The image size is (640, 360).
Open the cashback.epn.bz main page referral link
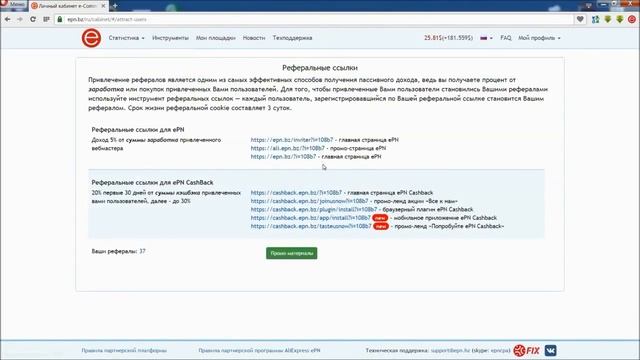[296, 193]
